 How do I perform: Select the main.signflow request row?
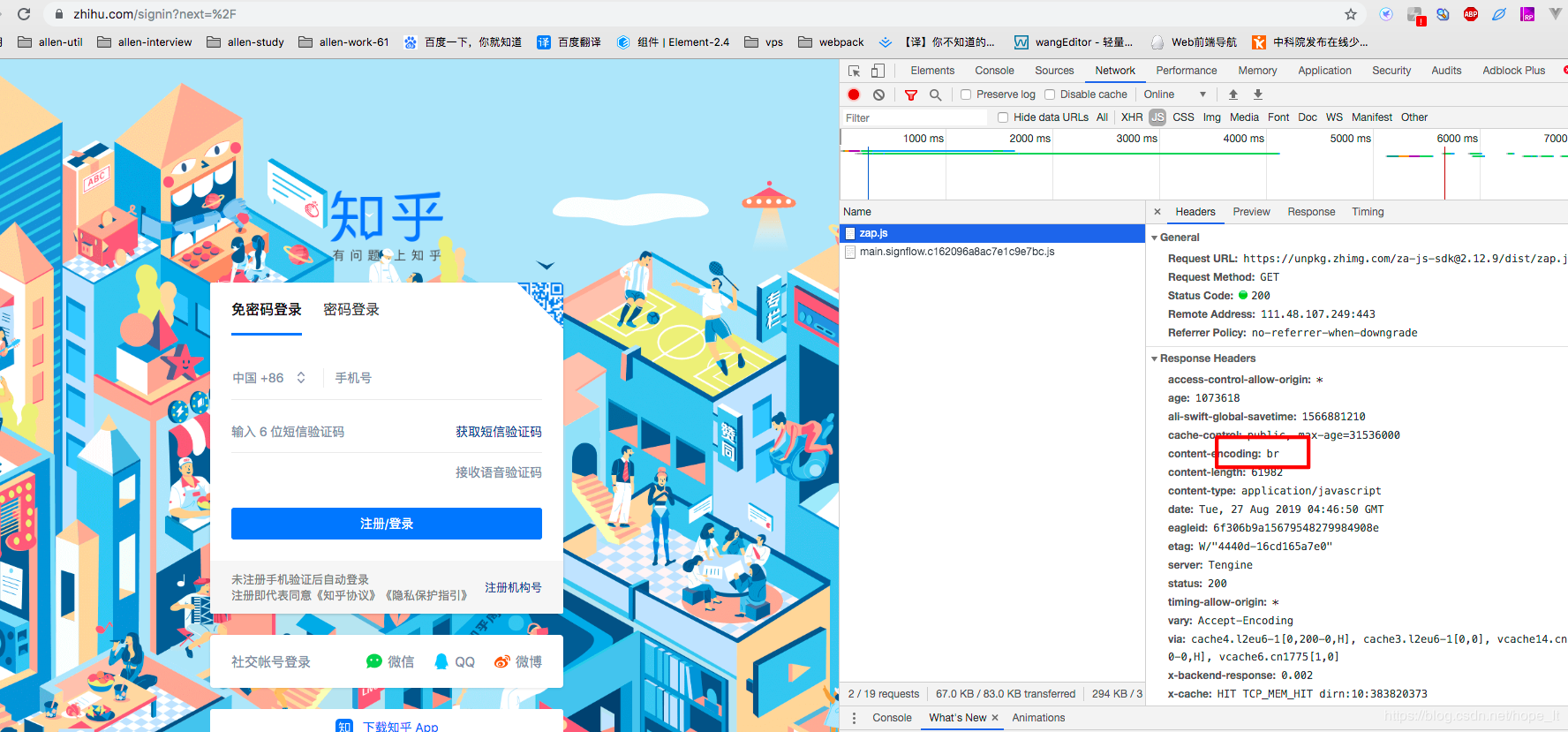[992, 252]
